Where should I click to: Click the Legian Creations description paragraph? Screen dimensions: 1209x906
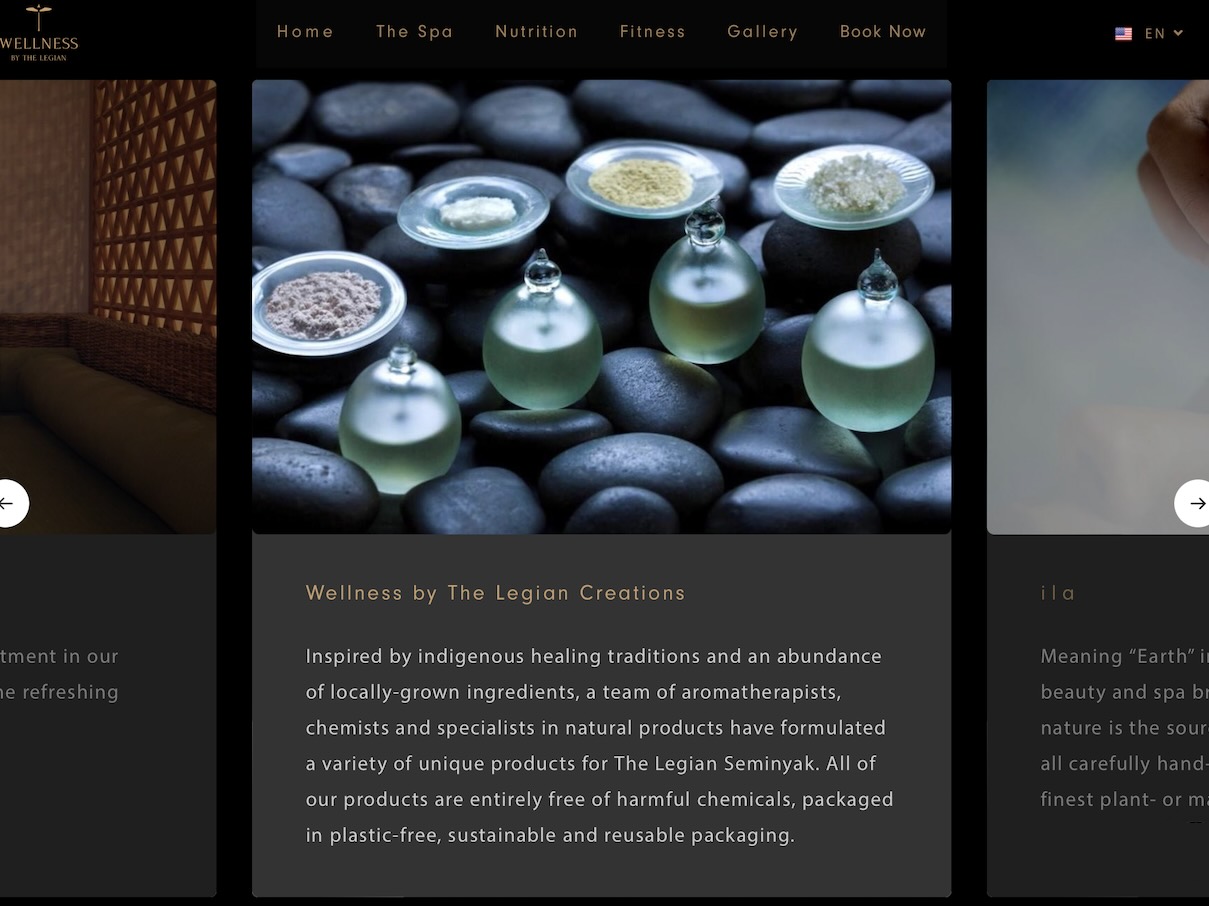click(x=600, y=746)
